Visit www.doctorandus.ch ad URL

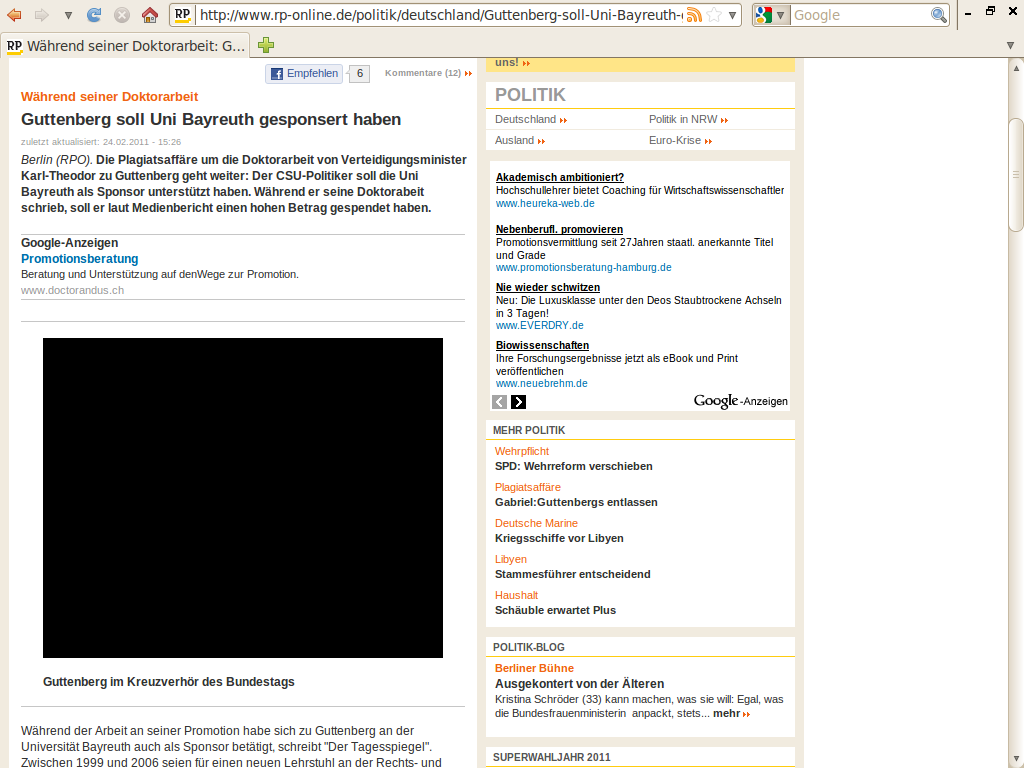[x=72, y=290]
